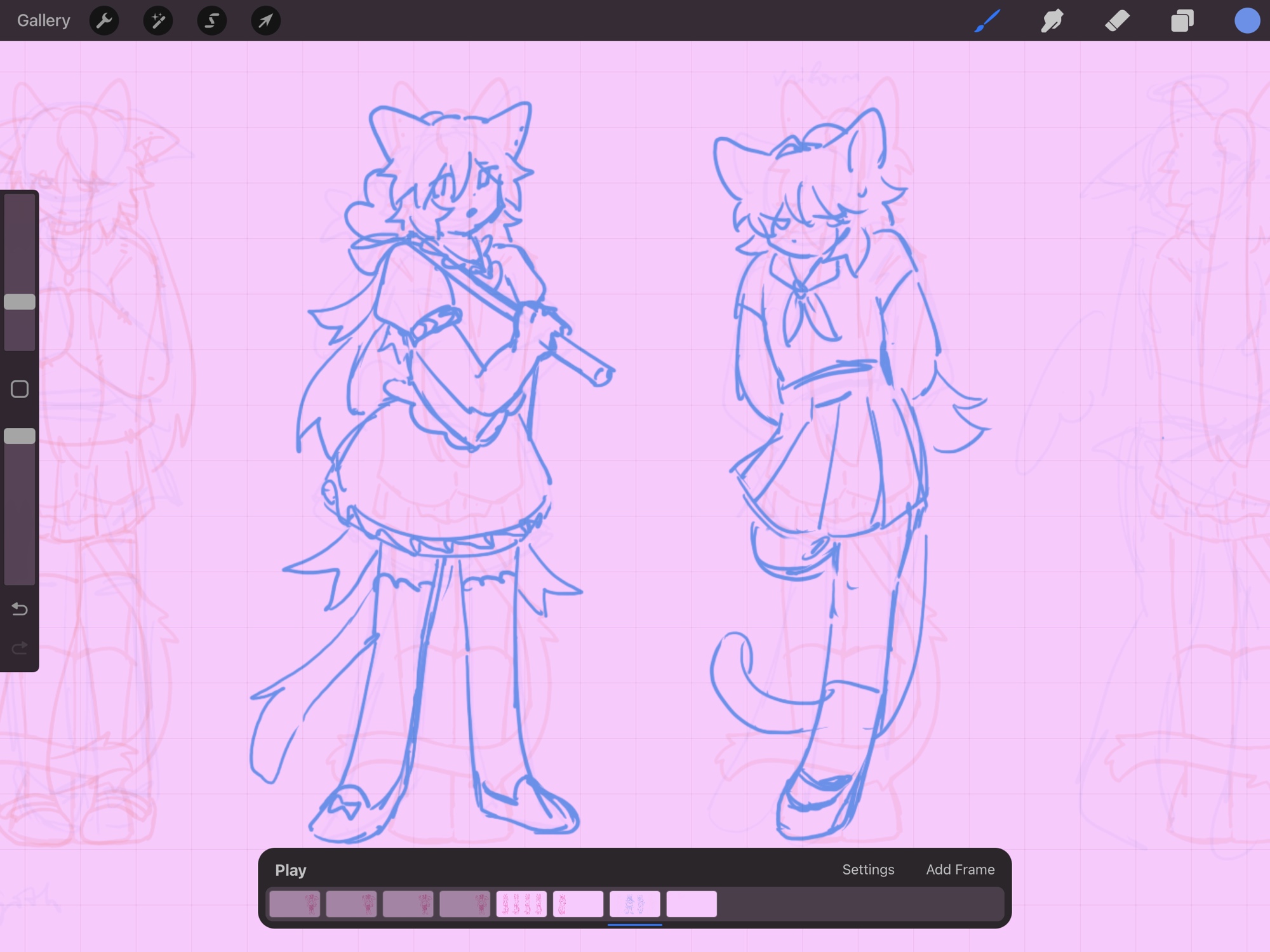Select the Smudge finger tool
Viewport: 1270px width, 952px height.
tap(1052, 20)
